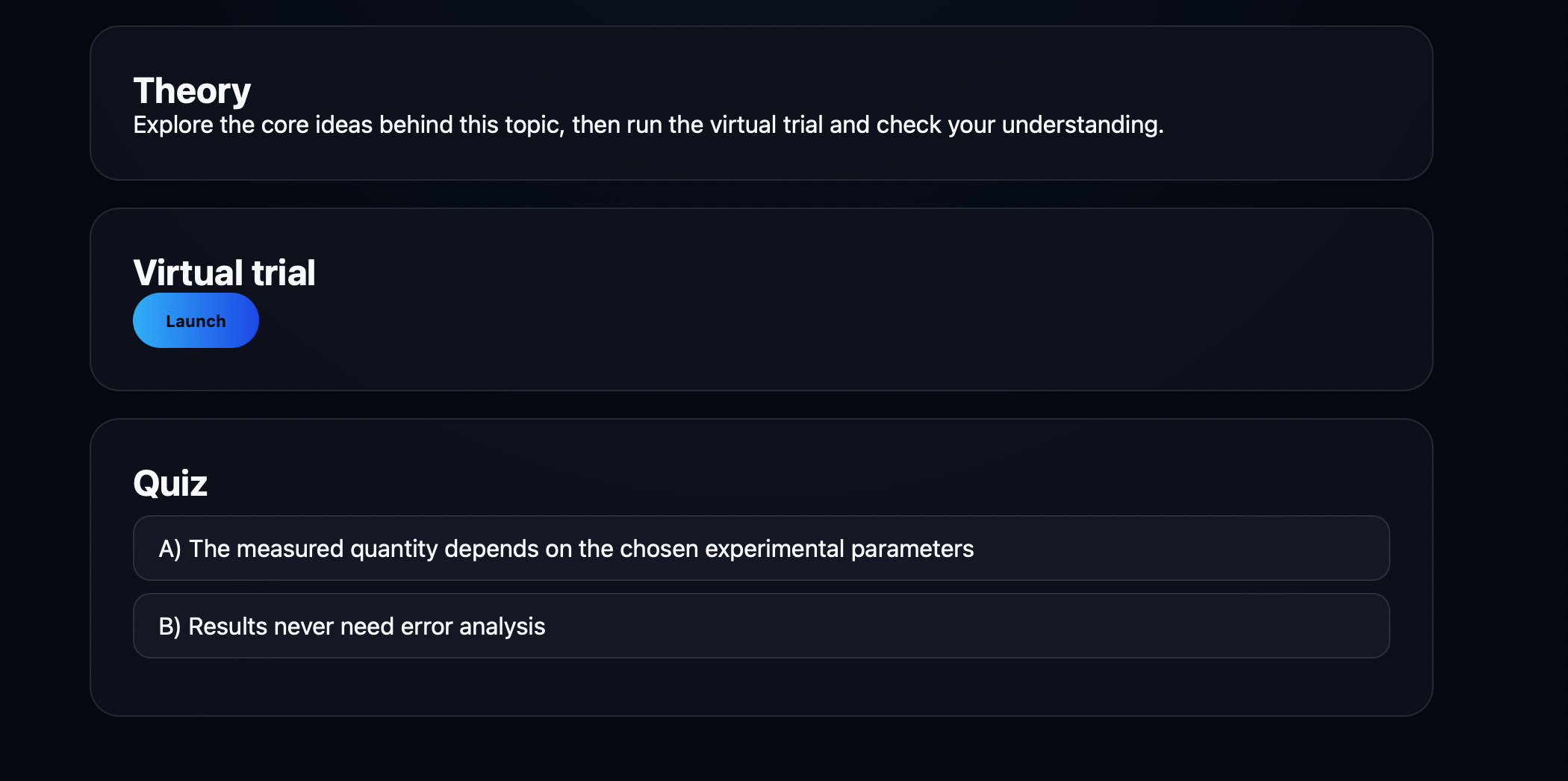The width and height of the screenshot is (1568, 781).
Task: Click the "B)" label of the second answer
Action: (x=170, y=626)
